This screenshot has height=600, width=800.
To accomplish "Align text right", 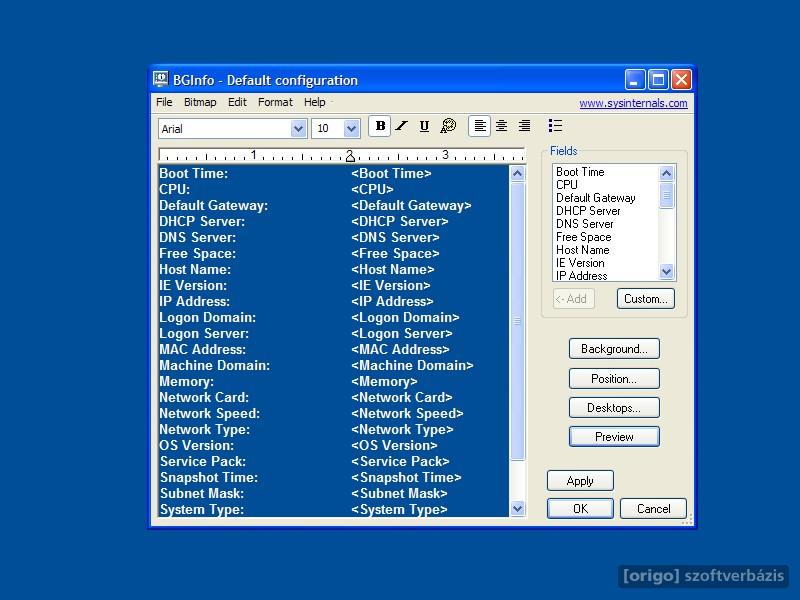I will pyautogui.click(x=524, y=126).
